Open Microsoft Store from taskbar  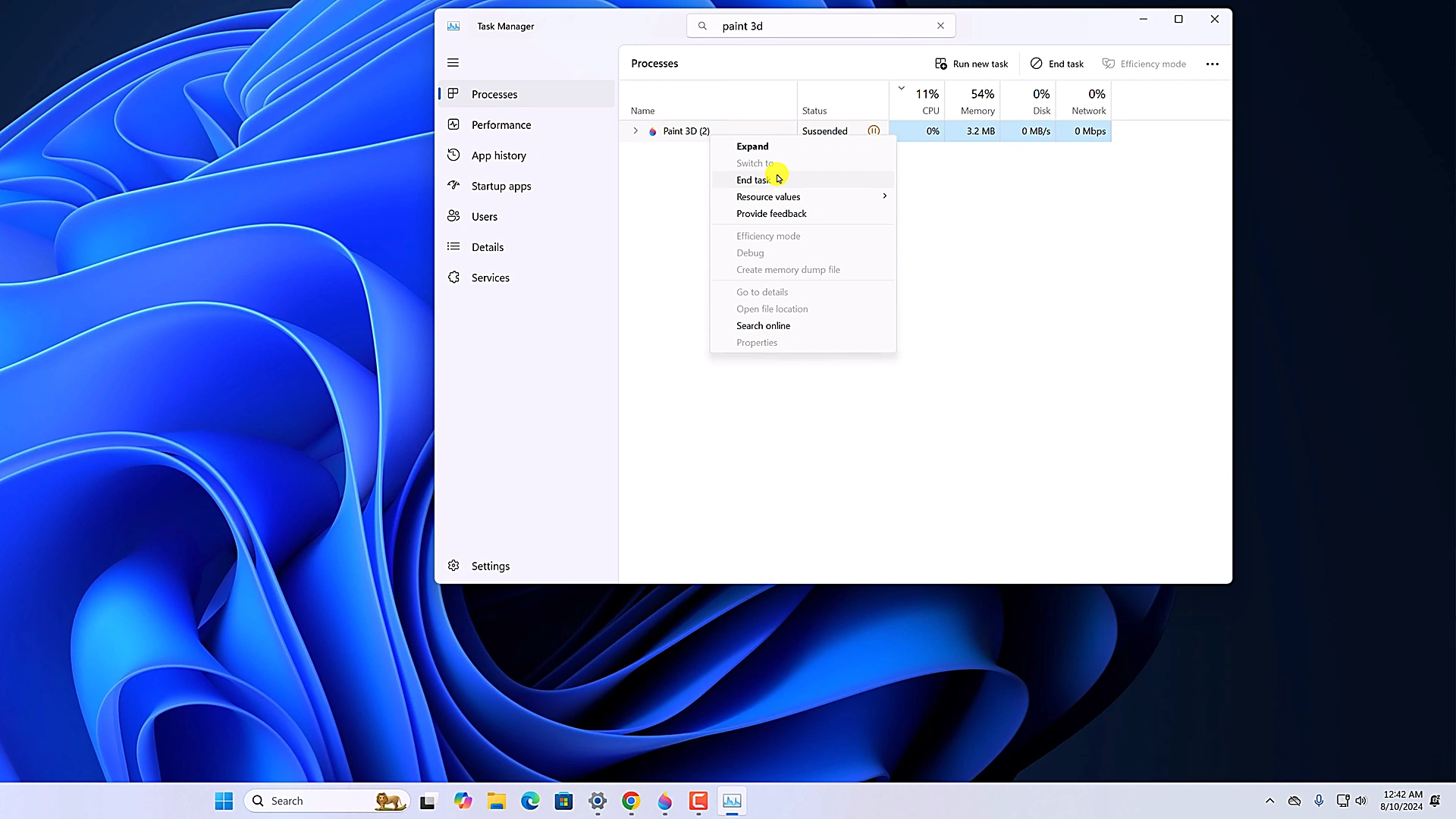(563, 801)
